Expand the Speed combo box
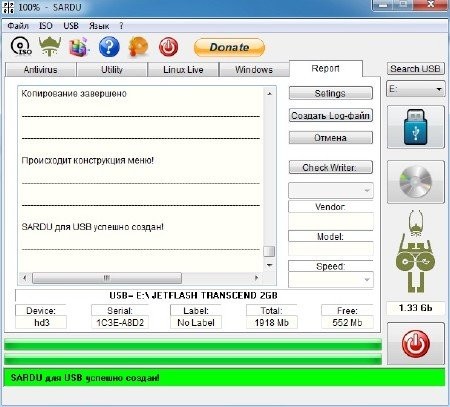Viewport: 450px width, 407px height. pos(331,280)
